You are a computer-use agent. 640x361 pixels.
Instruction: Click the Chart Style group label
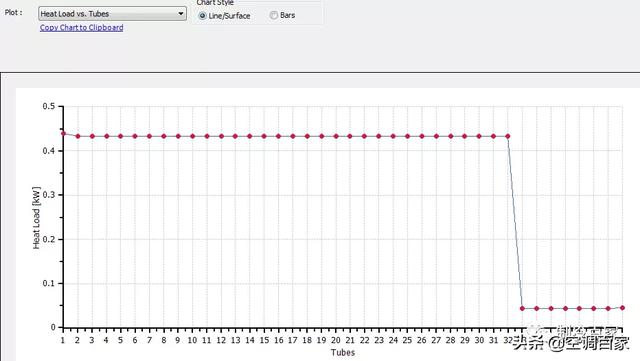(x=215, y=2)
